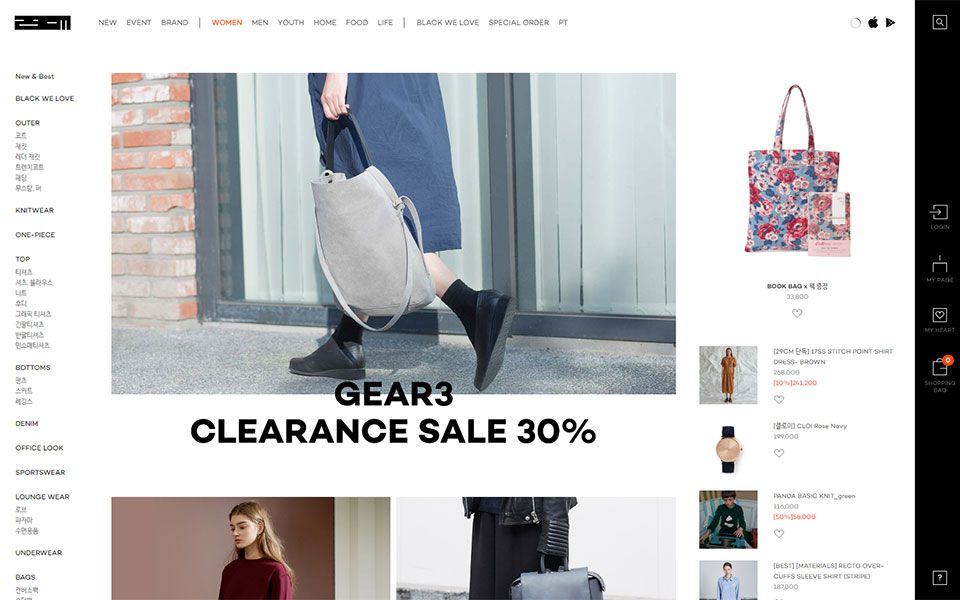Toggle heart on Book Bag product
This screenshot has height=600, width=960.
[797, 313]
